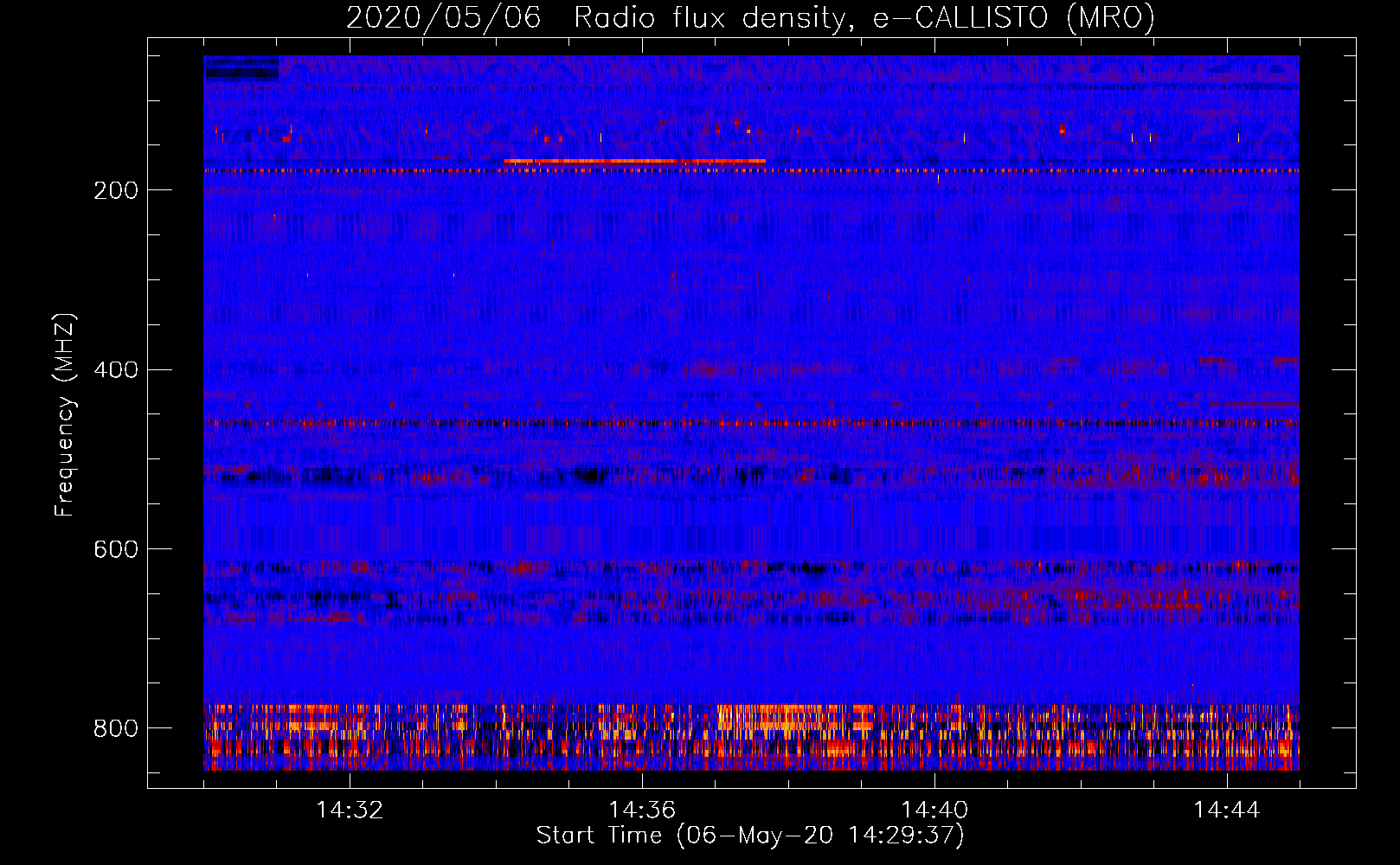Click the 'Start Time (06-May-20 14:29:37)' label
The height and width of the screenshot is (865, 1400).
(x=750, y=836)
